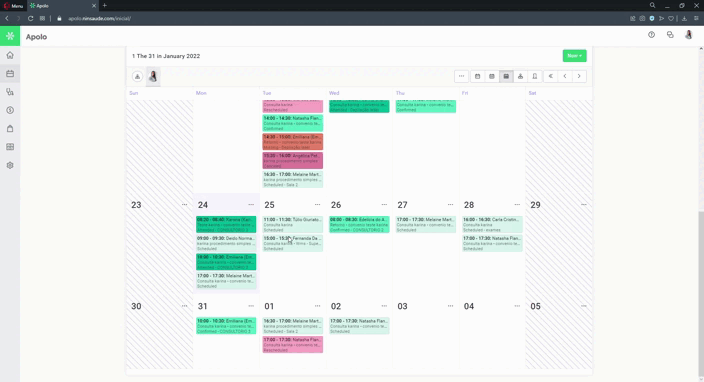Open the stethoscope care icon in sidebar
The image size is (704, 382).
[10, 92]
